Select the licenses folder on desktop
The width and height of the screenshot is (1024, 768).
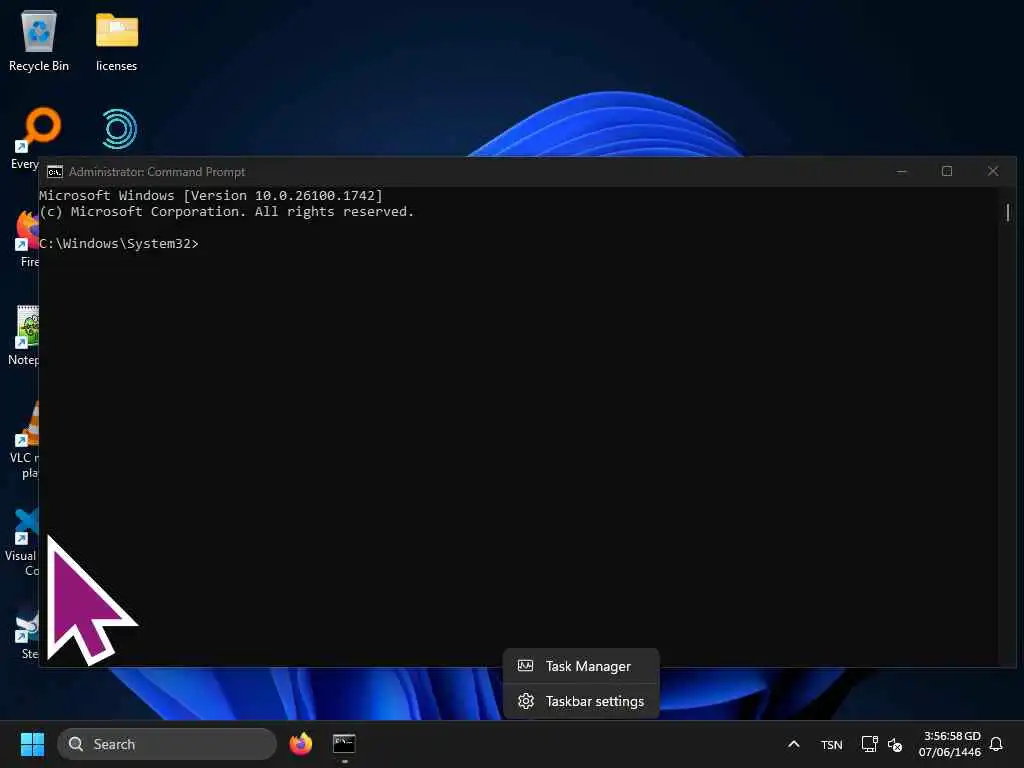point(116,40)
